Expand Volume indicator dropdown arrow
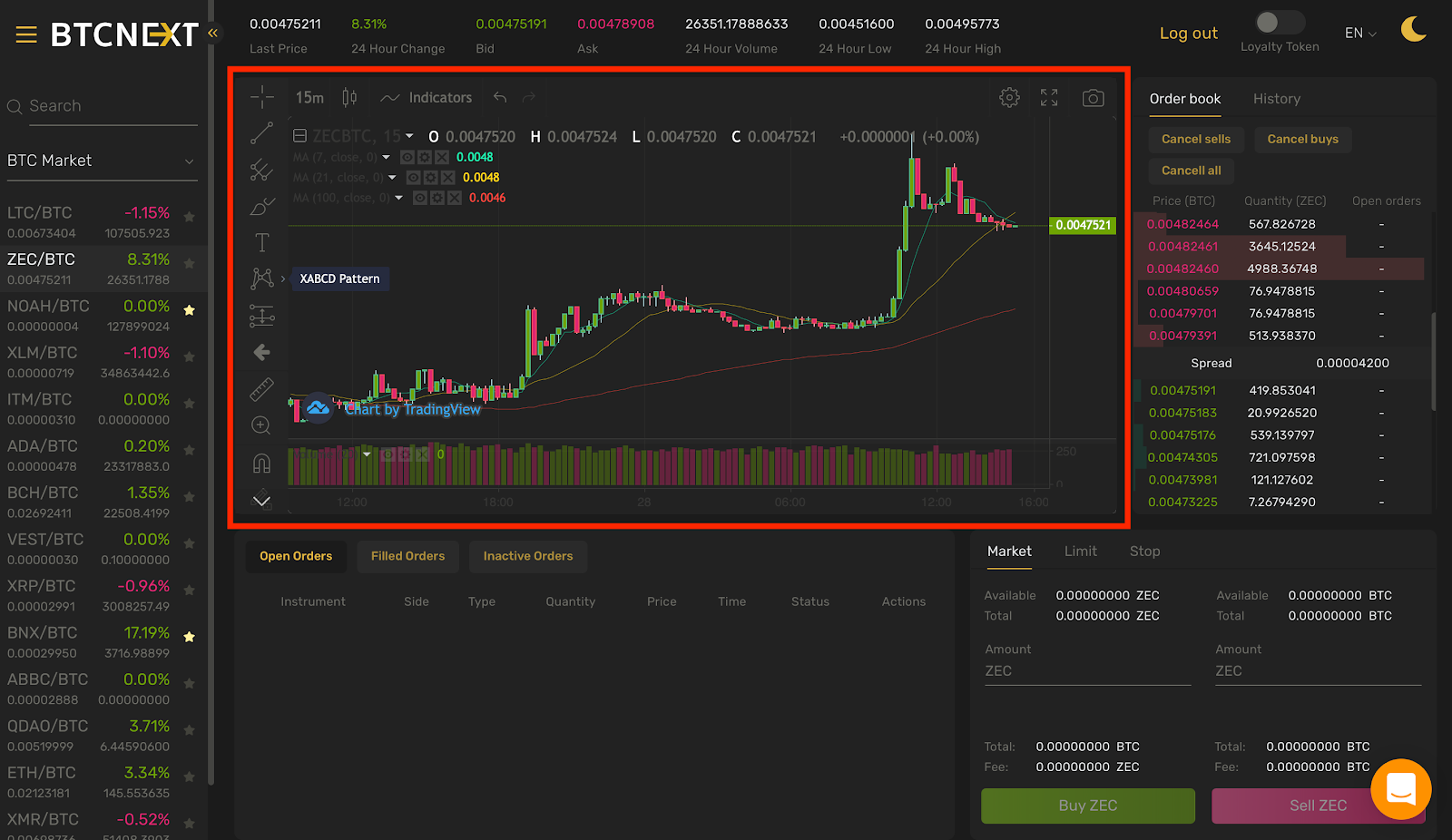The image size is (1452, 840). 367,454
